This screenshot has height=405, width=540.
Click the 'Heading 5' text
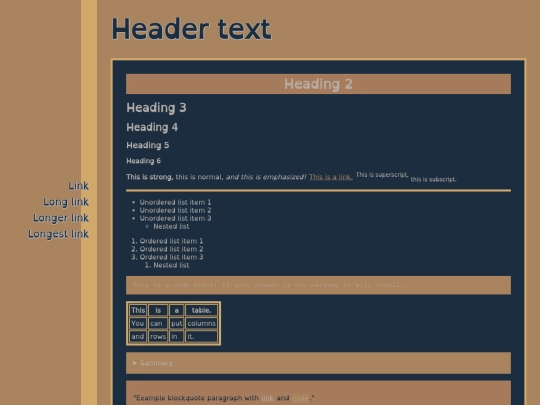(148, 145)
